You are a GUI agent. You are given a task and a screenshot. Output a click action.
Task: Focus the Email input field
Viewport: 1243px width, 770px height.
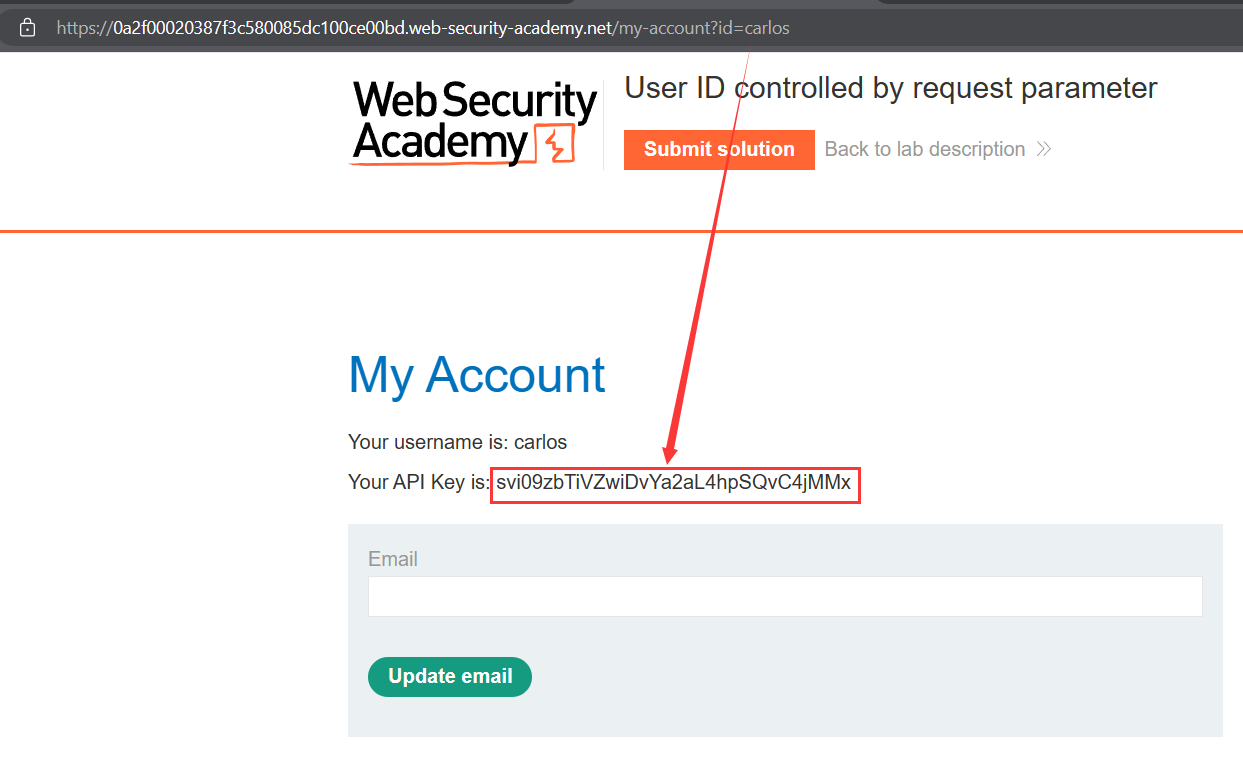[785, 597]
